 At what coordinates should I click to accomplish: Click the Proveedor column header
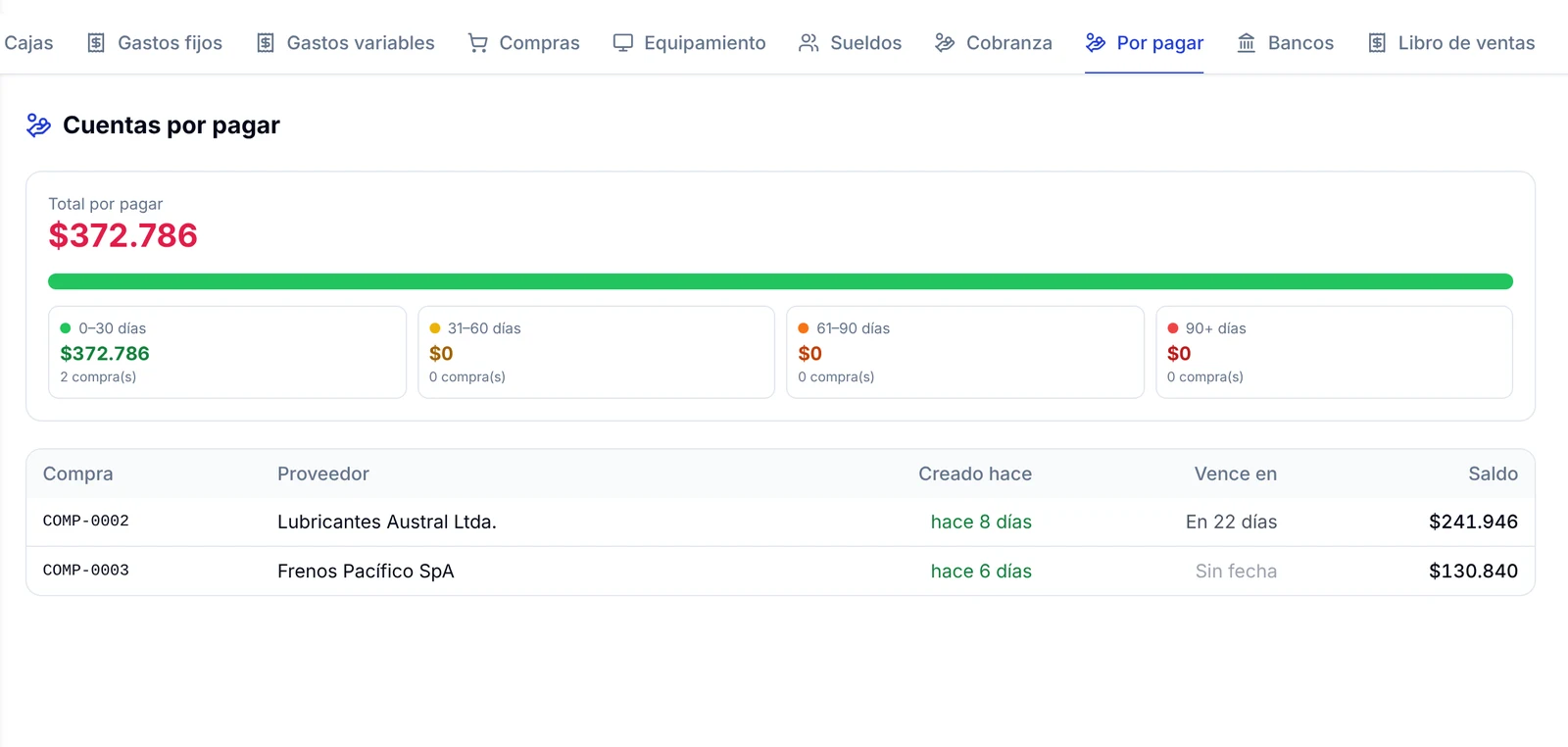coord(323,473)
